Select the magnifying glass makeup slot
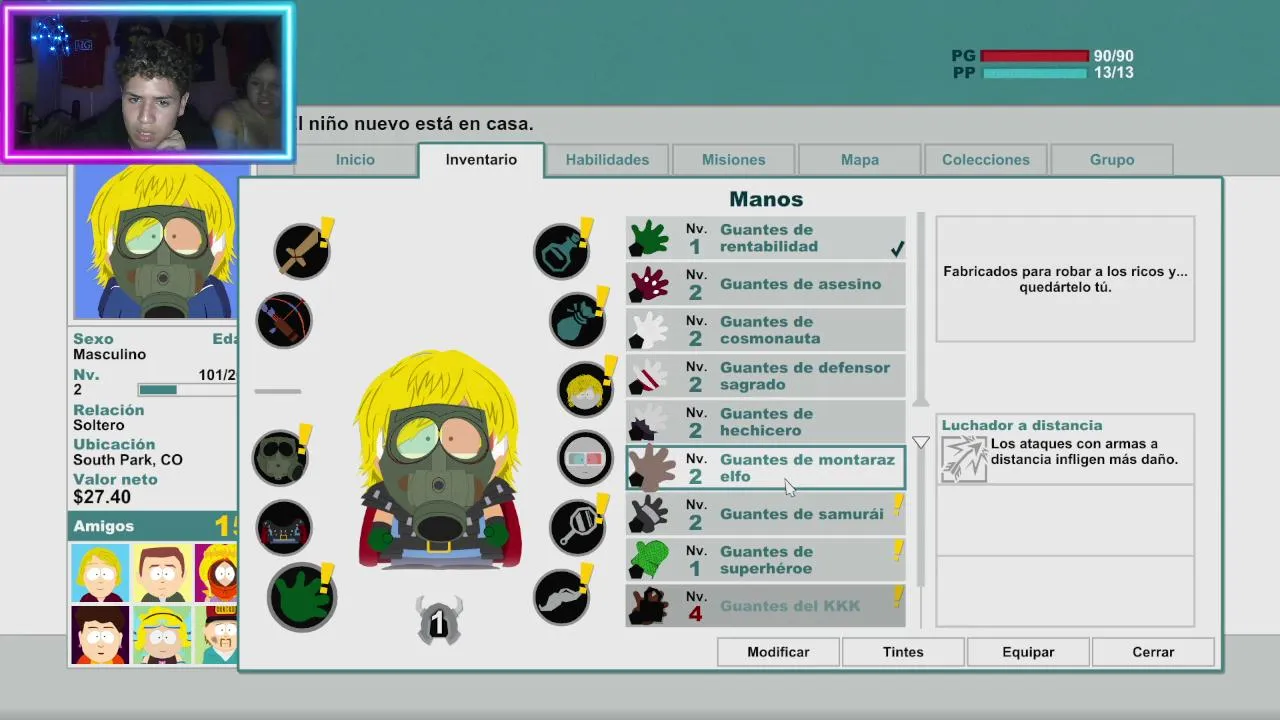Viewport: 1280px width, 720px height. point(577,527)
